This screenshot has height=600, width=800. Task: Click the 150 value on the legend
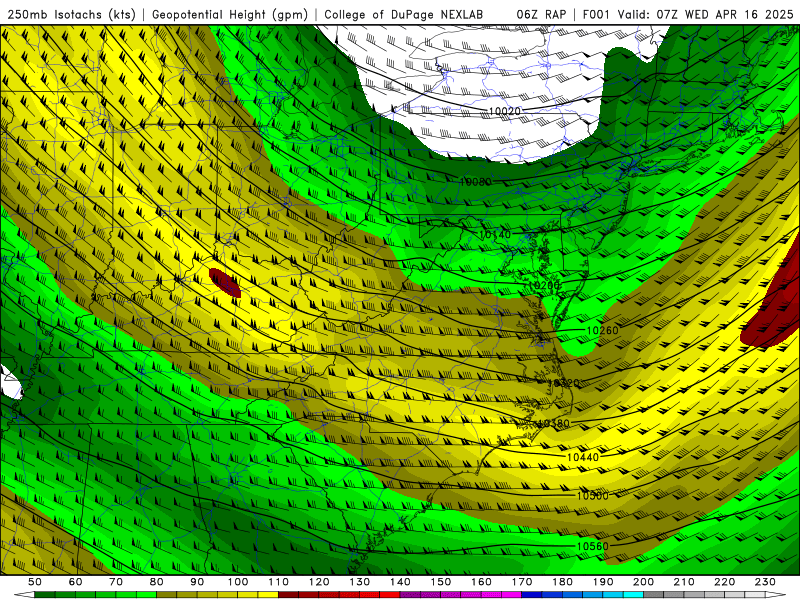pos(441,582)
